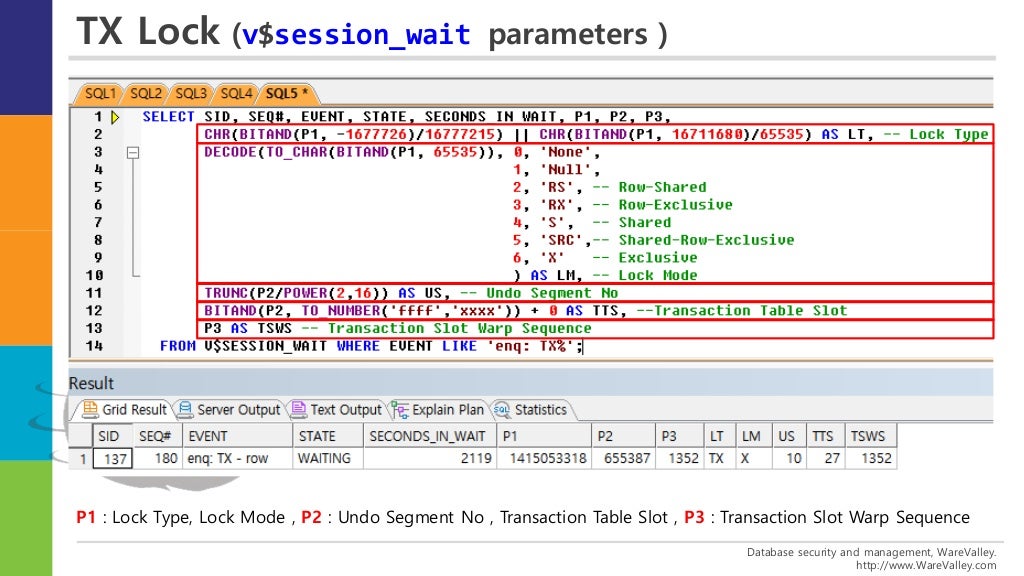Screen dimensions: 1024x576
Task: Open the http://www.WareValley.com link
Action: coord(926,566)
